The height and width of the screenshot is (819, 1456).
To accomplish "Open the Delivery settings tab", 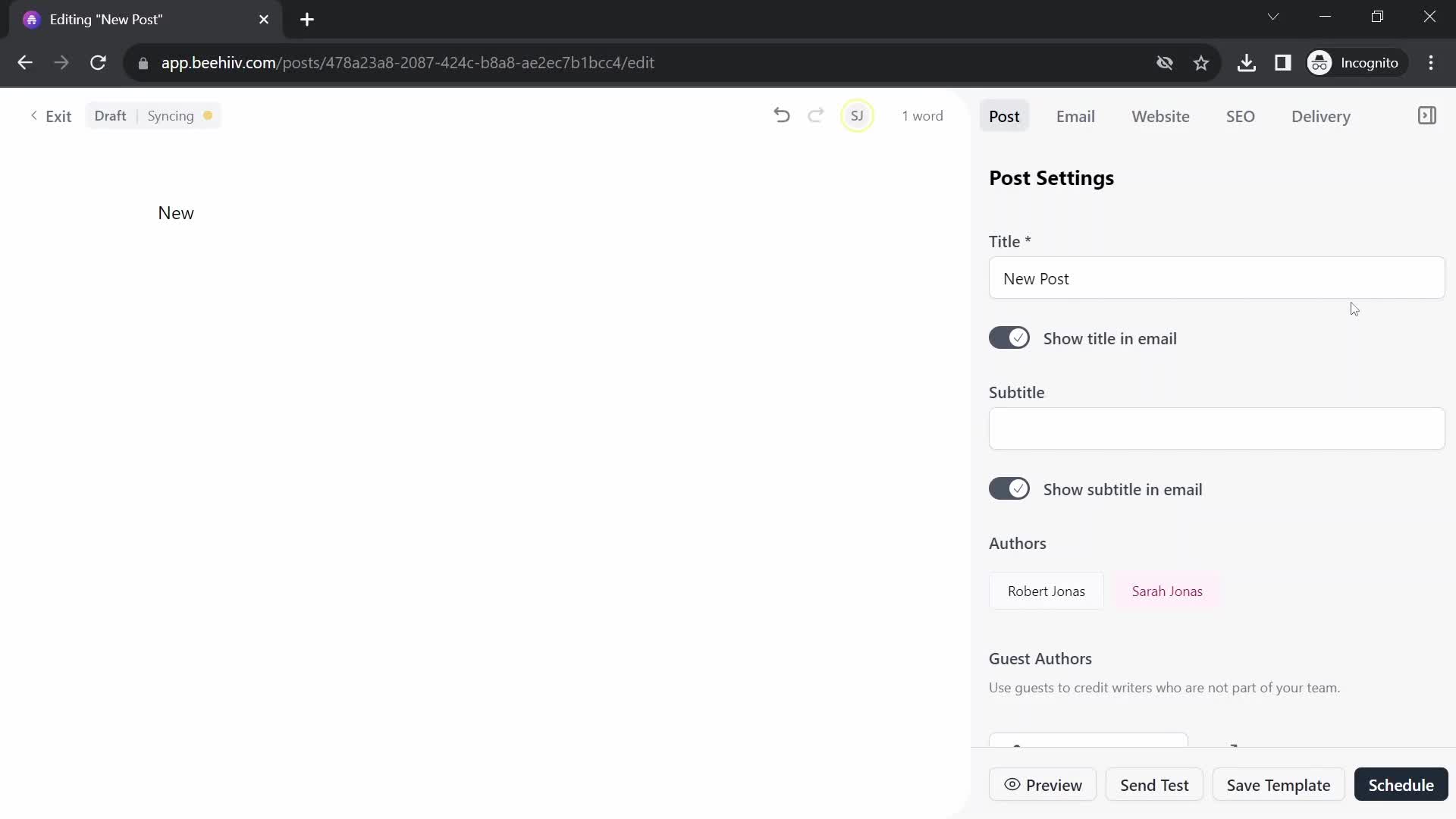I will click(1321, 116).
